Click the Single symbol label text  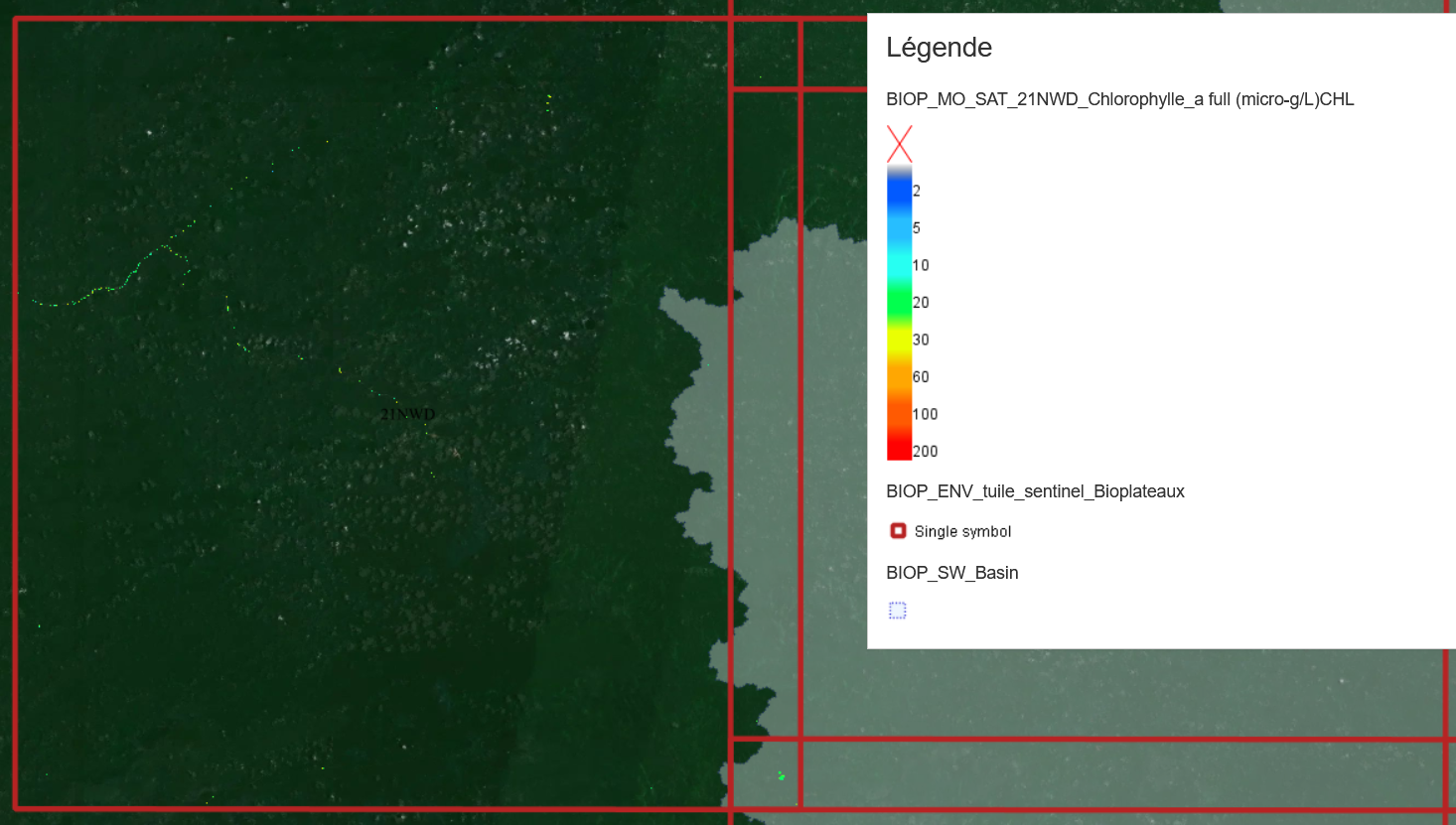[x=962, y=532]
